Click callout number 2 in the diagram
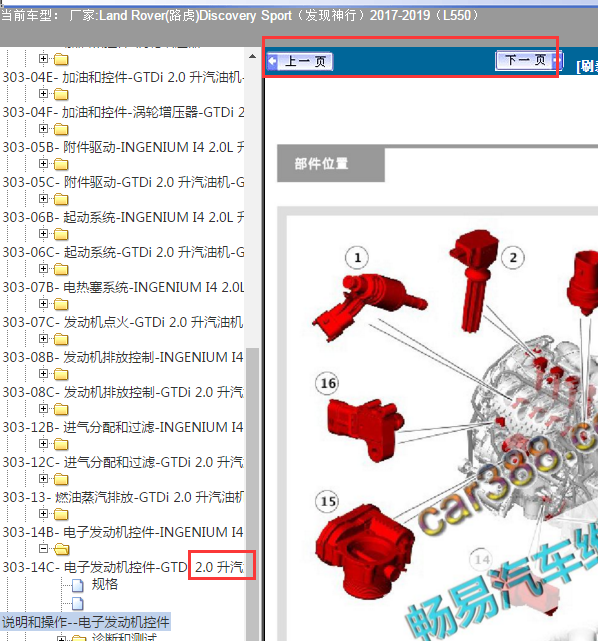The height and width of the screenshot is (641, 598). (513, 258)
